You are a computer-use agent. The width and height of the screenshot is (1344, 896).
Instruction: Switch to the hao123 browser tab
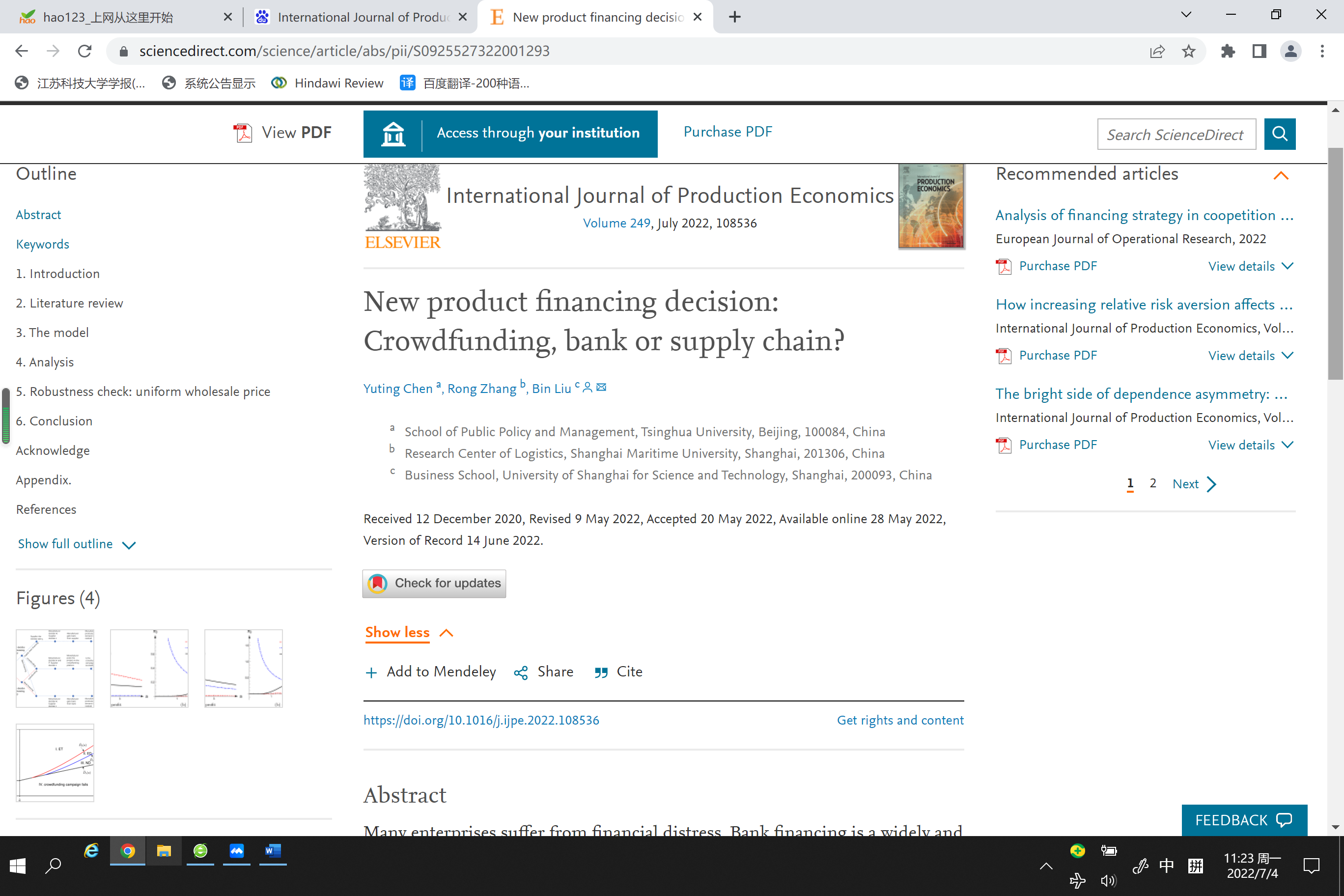click(x=109, y=17)
